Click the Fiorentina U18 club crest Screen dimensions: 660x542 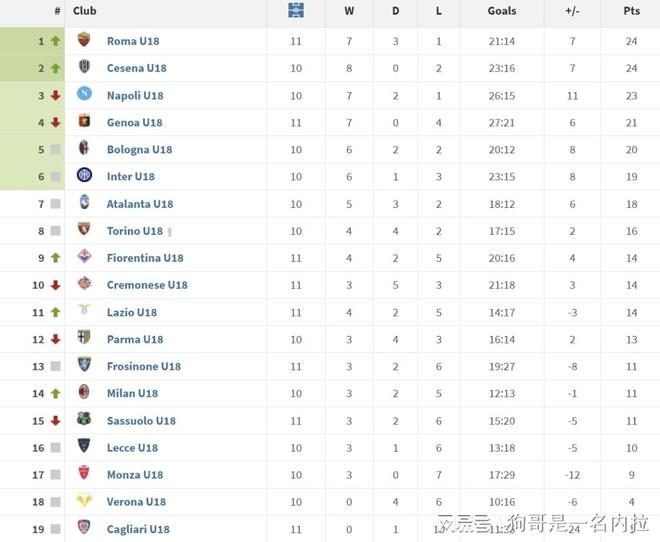point(84,256)
